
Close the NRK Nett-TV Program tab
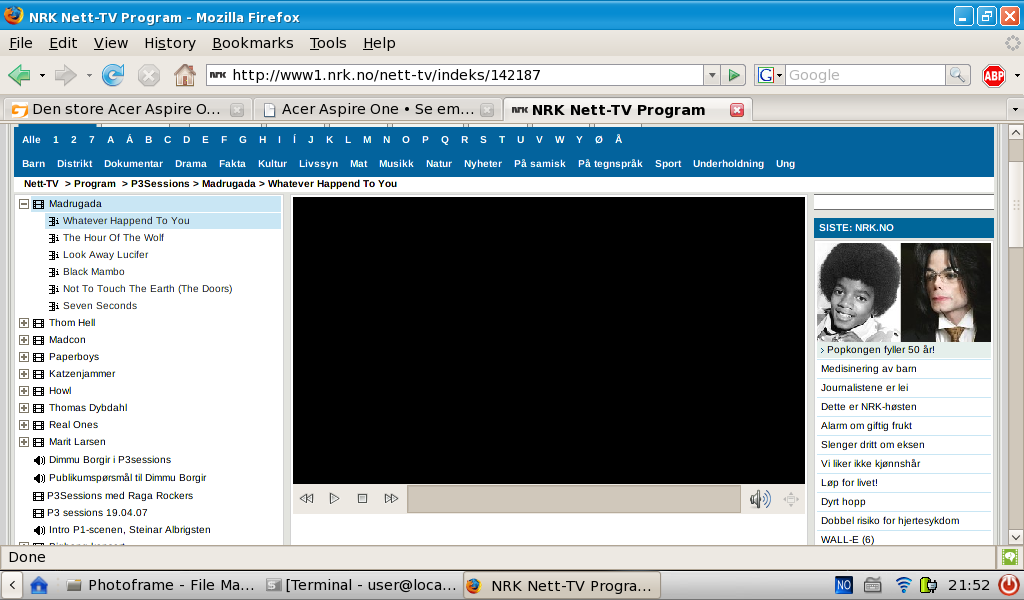pos(737,110)
